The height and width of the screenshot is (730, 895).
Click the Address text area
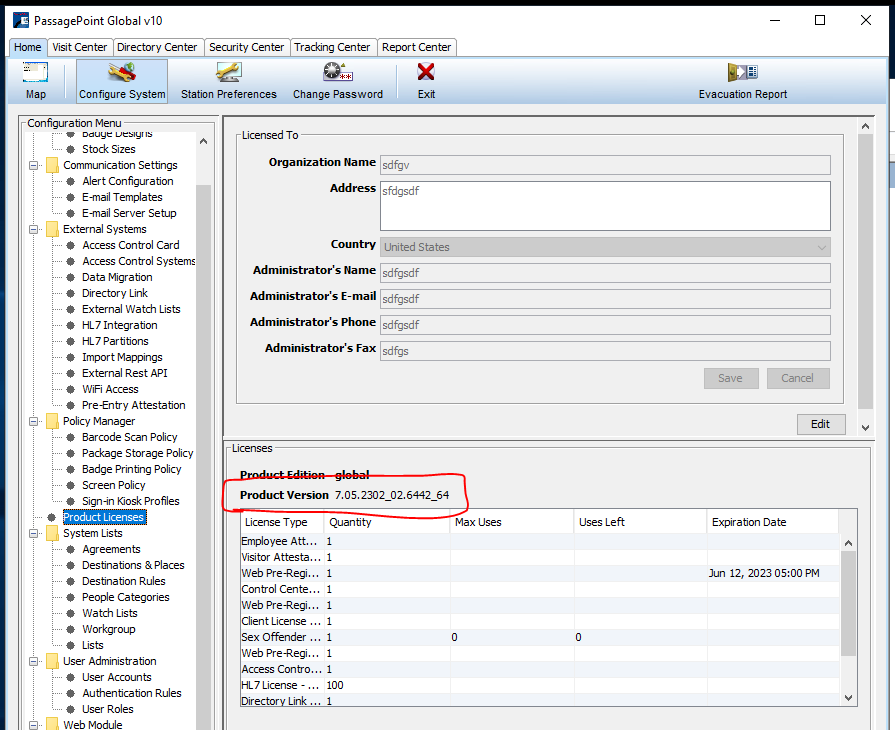coord(605,206)
